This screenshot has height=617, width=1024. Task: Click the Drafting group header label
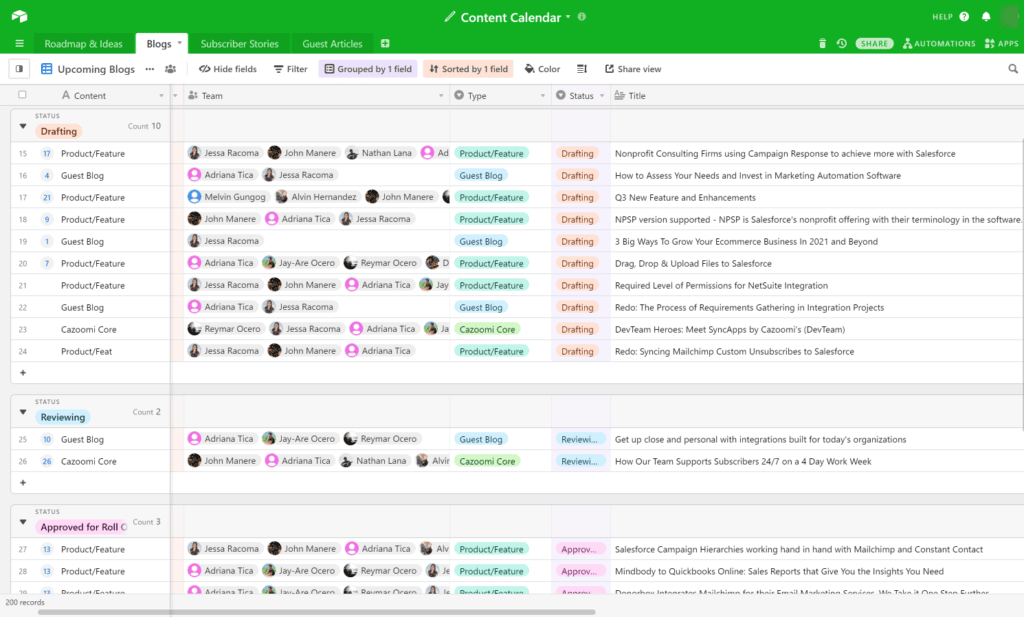pos(58,131)
